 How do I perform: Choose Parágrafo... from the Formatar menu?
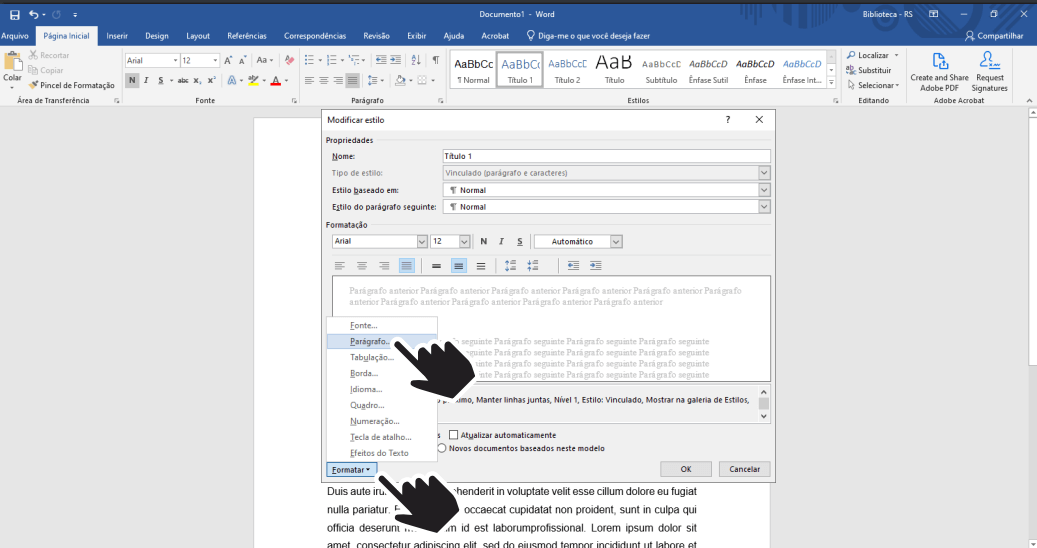coord(370,341)
